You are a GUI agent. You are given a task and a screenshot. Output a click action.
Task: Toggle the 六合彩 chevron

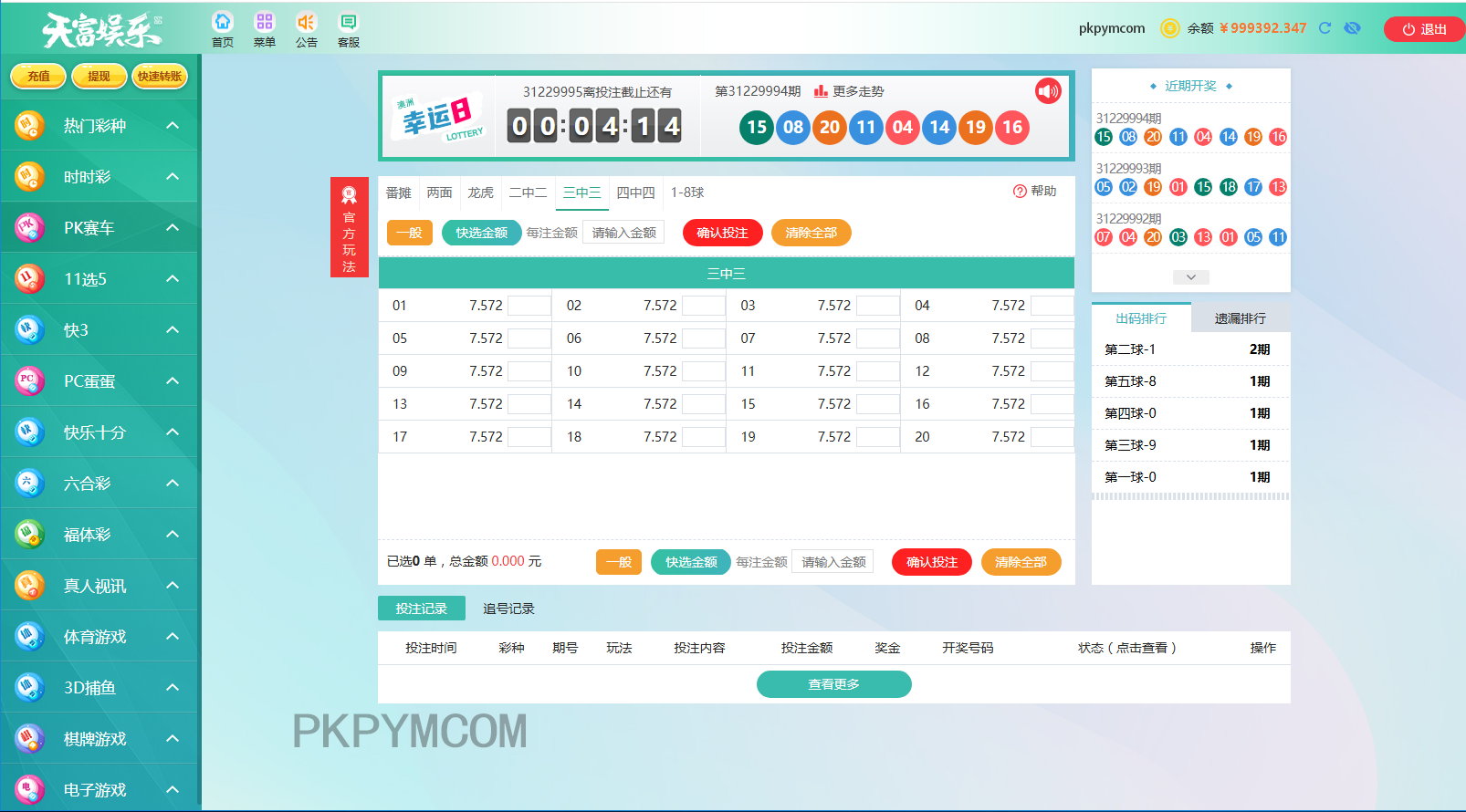[x=173, y=483]
